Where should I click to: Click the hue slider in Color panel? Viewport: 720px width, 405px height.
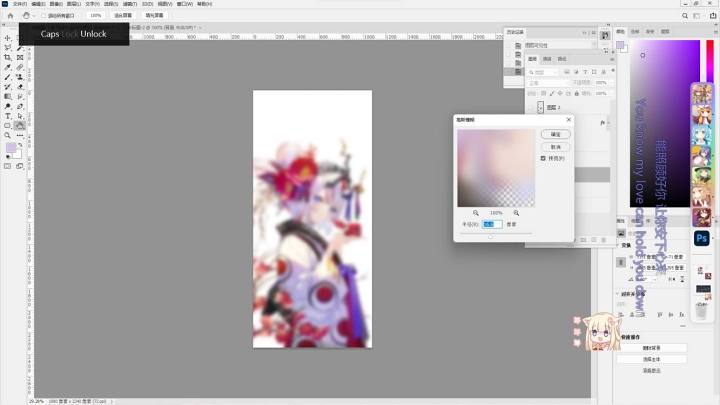point(710,61)
